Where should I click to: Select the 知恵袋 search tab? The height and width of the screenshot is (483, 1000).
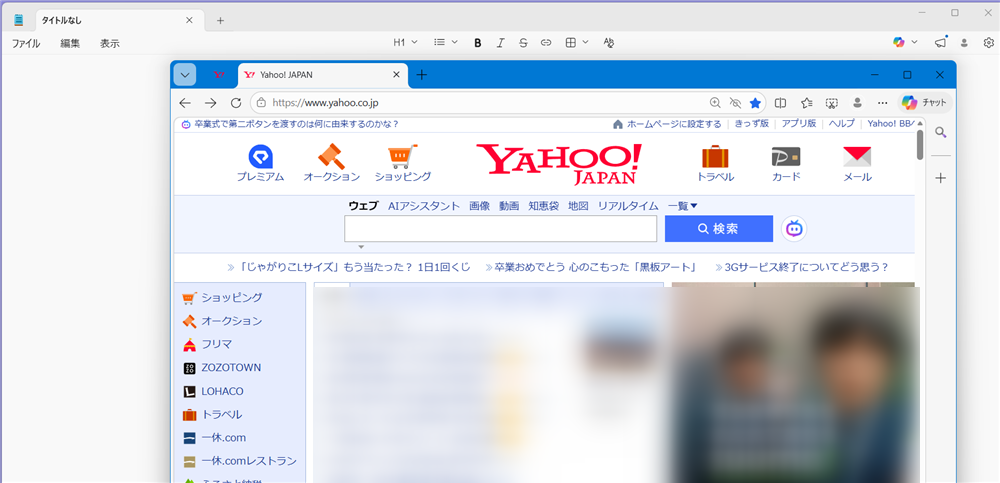click(x=543, y=205)
